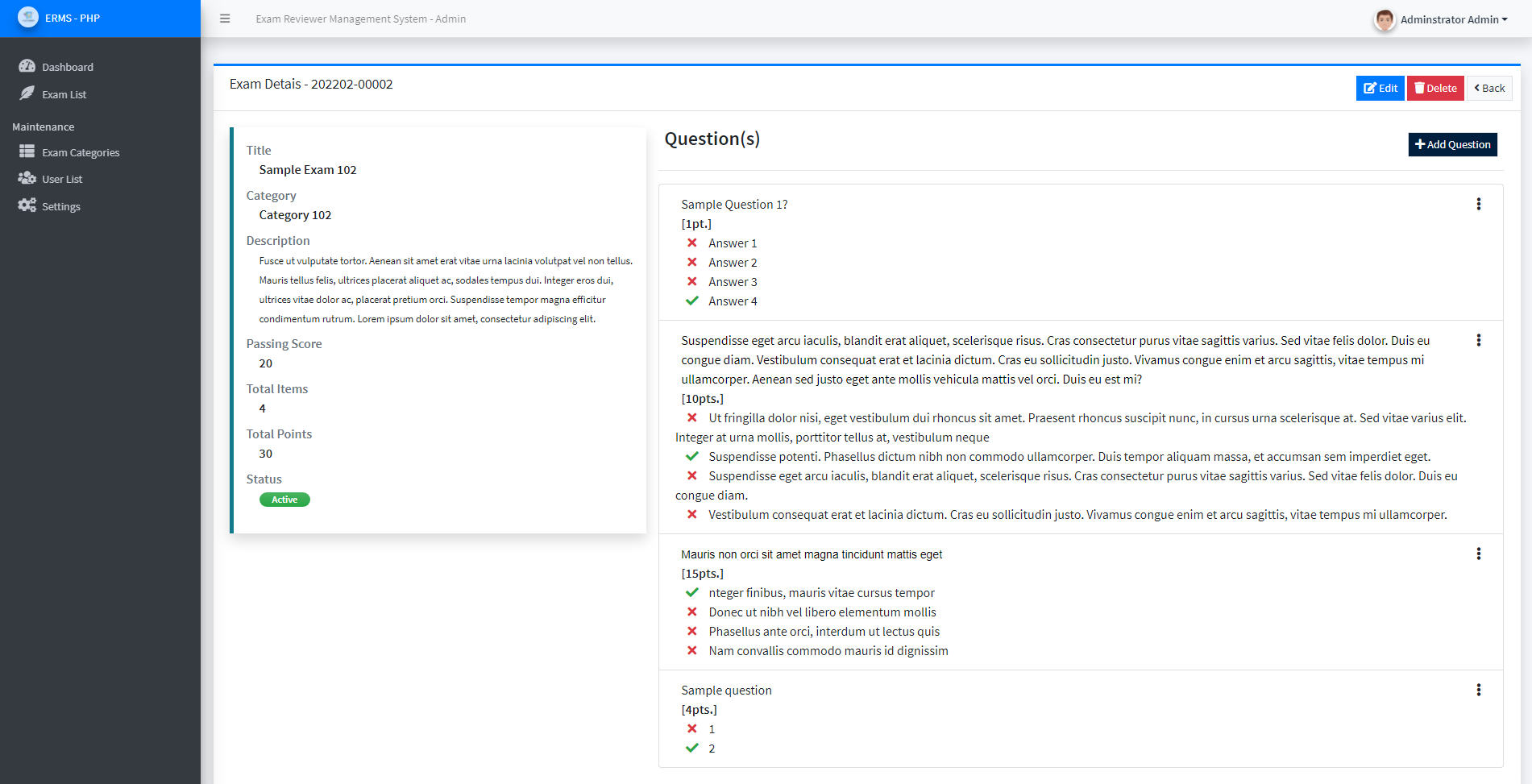Click the red X beside Answer 3
Screen dimensions: 1532x784
pos(692,282)
